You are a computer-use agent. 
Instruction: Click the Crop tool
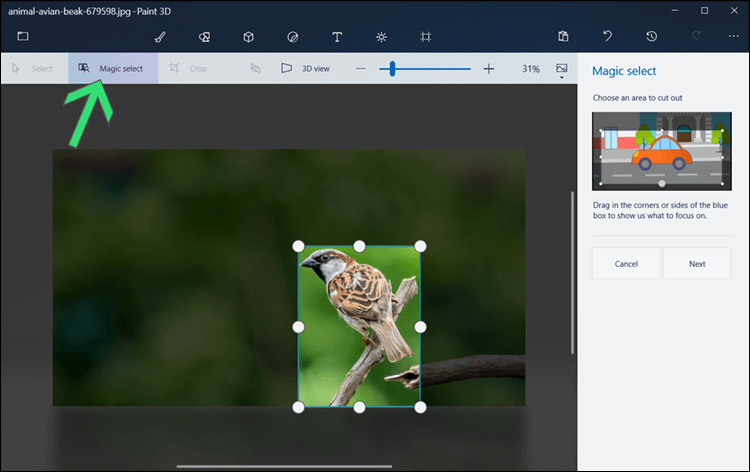(x=188, y=68)
